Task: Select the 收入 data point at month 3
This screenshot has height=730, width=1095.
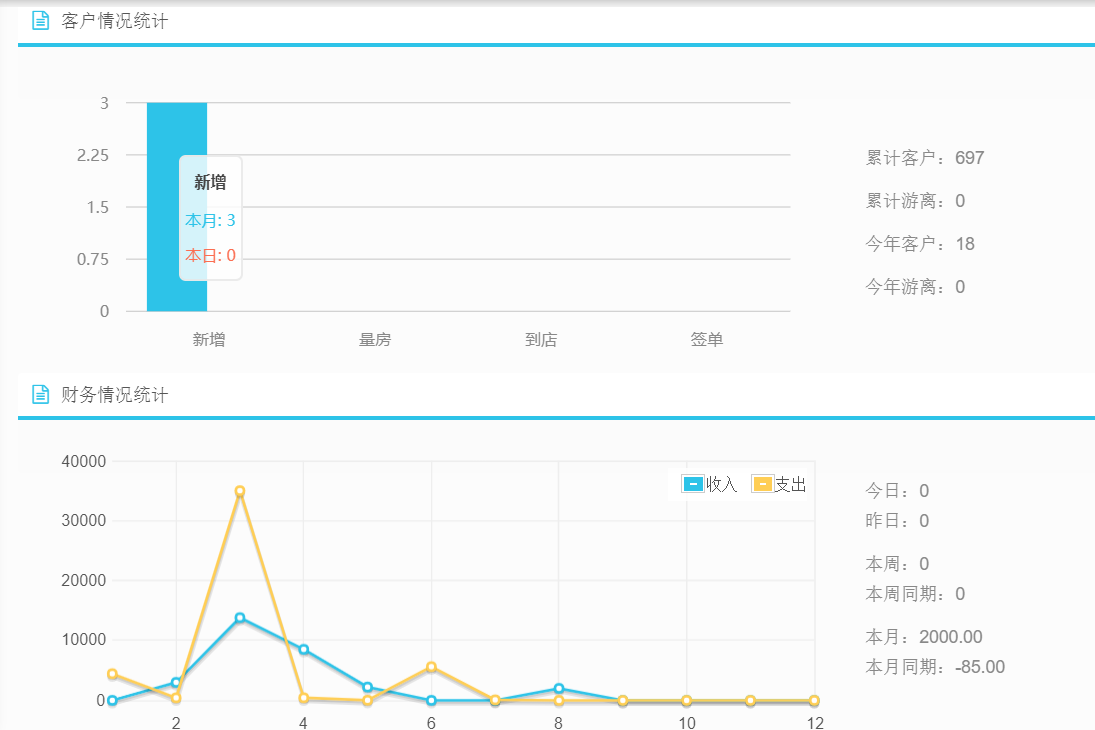Action: [x=240, y=618]
